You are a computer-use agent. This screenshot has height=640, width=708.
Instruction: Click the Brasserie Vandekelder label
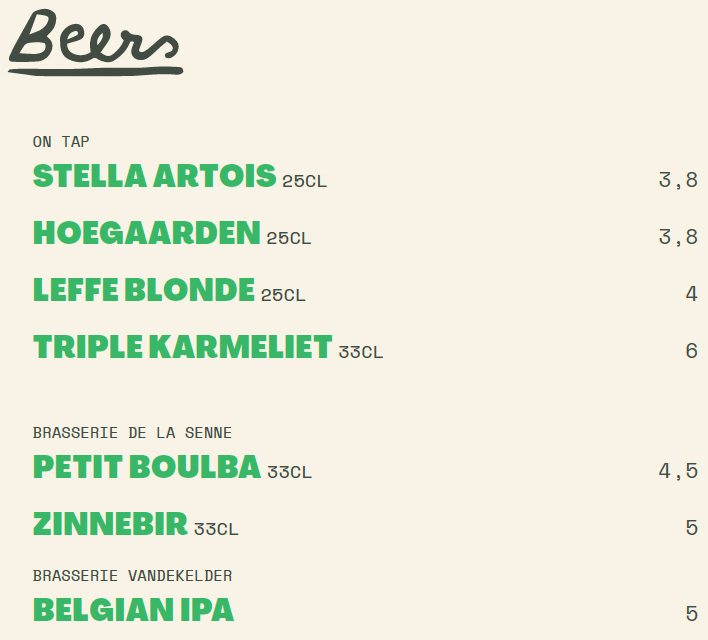[132, 575]
